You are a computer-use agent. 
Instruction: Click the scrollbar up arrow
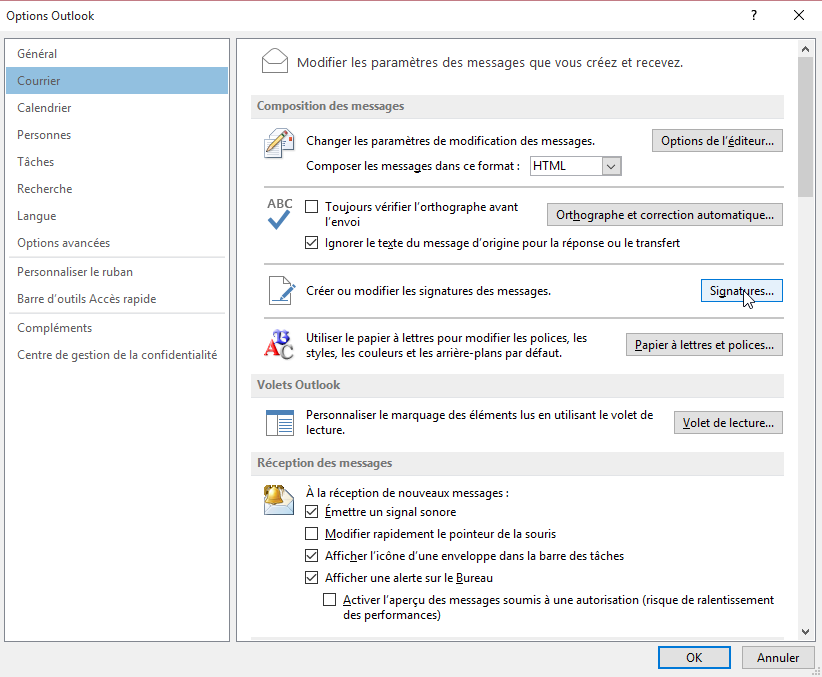pos(805,49)
